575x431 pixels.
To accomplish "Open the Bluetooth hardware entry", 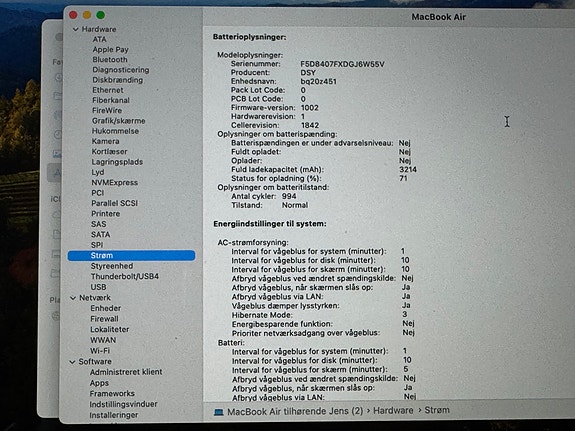I will click(110, 59).
